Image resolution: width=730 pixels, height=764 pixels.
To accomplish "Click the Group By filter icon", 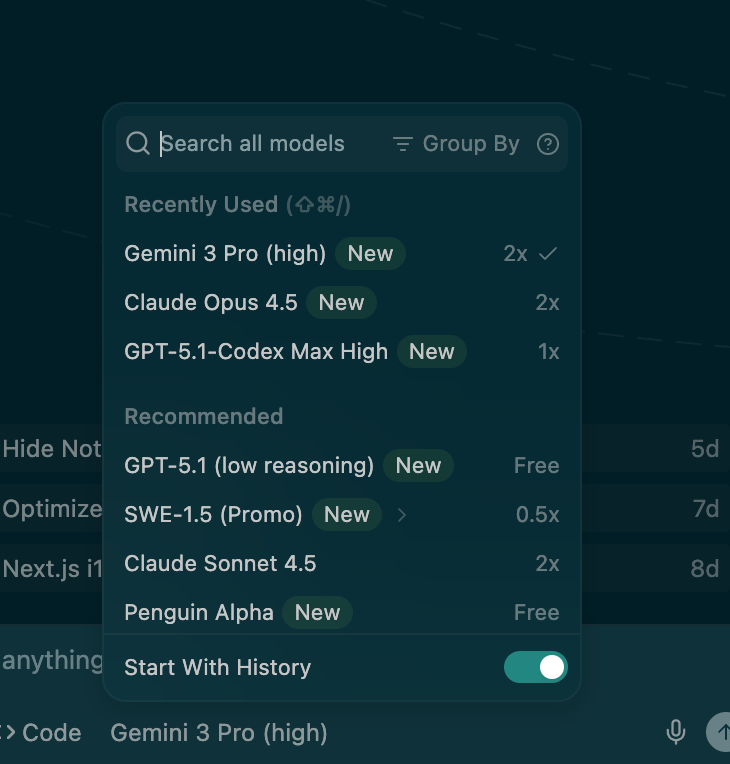I will point(403,144).
